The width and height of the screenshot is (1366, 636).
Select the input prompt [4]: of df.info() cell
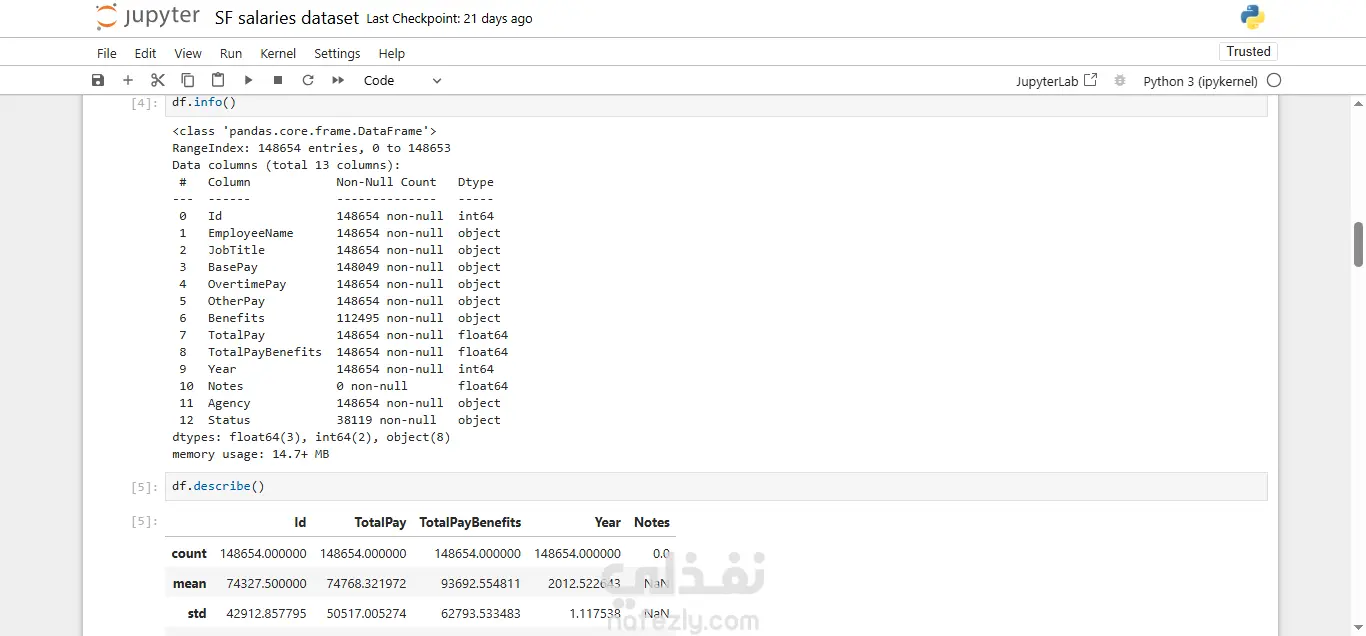click(144, 103)
